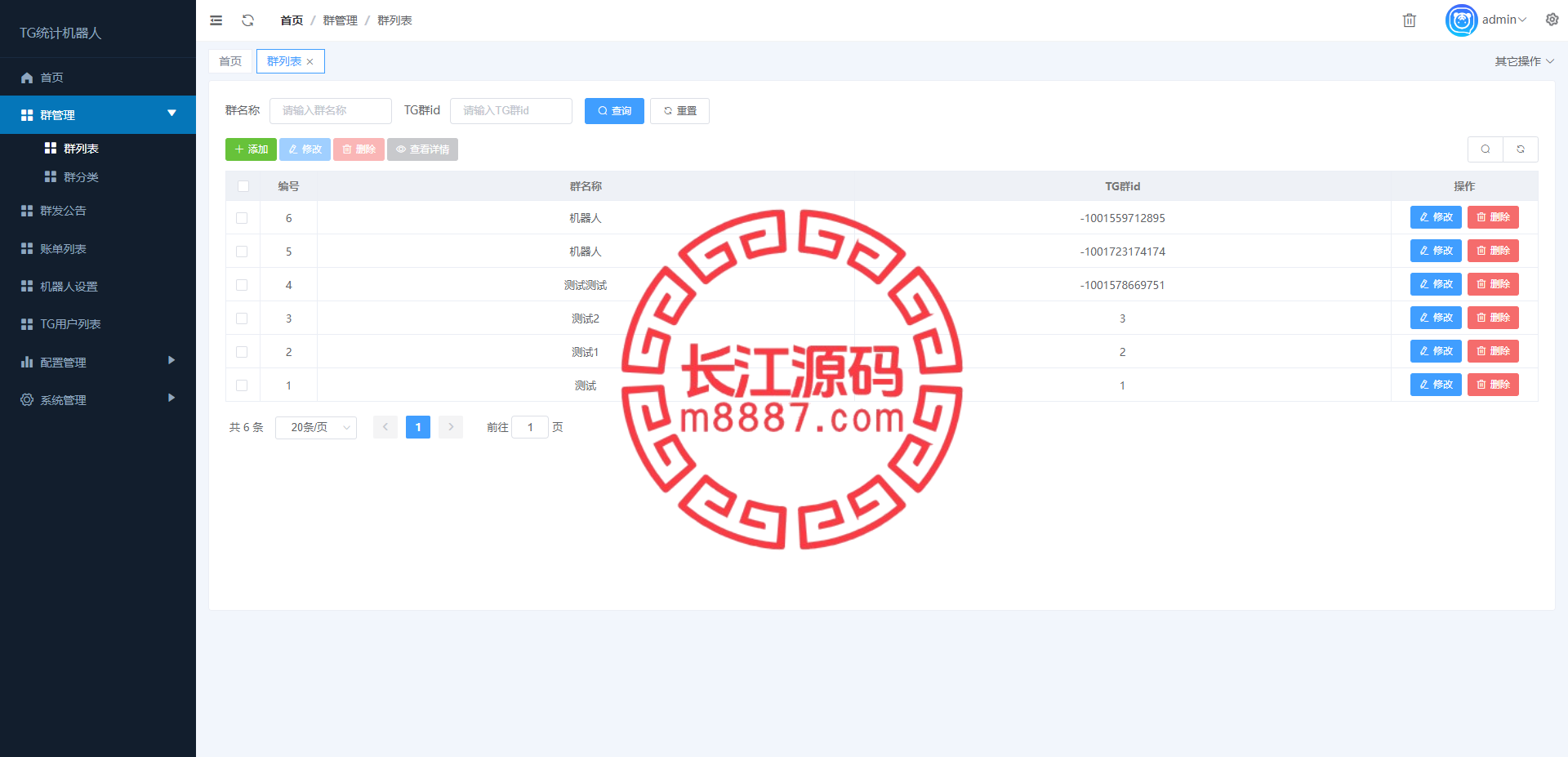Collapse sidebar with hamburger menu icon
This screenshot has height=757, width=1568.
click(x=216, y=20)
